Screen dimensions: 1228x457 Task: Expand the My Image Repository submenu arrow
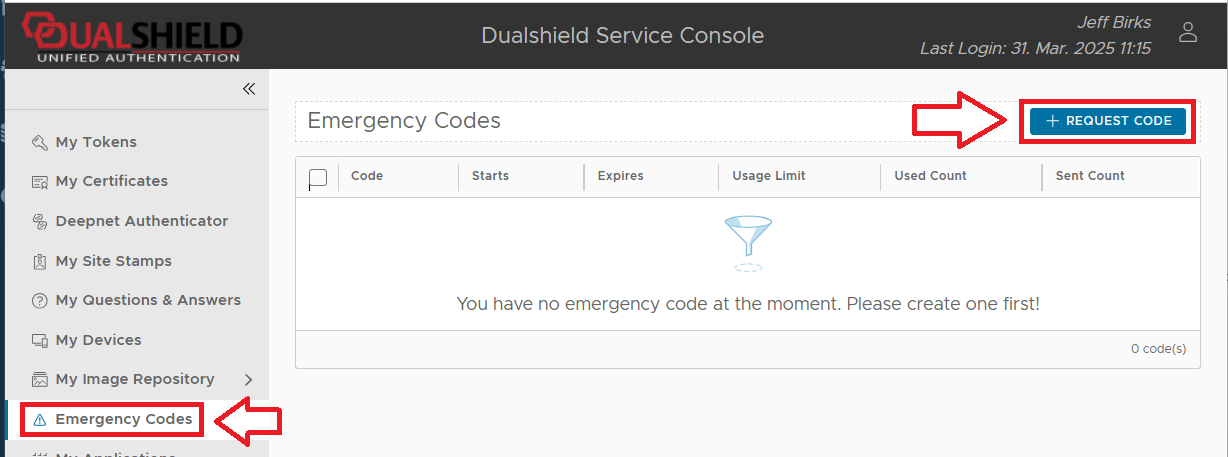pos(248,380)
